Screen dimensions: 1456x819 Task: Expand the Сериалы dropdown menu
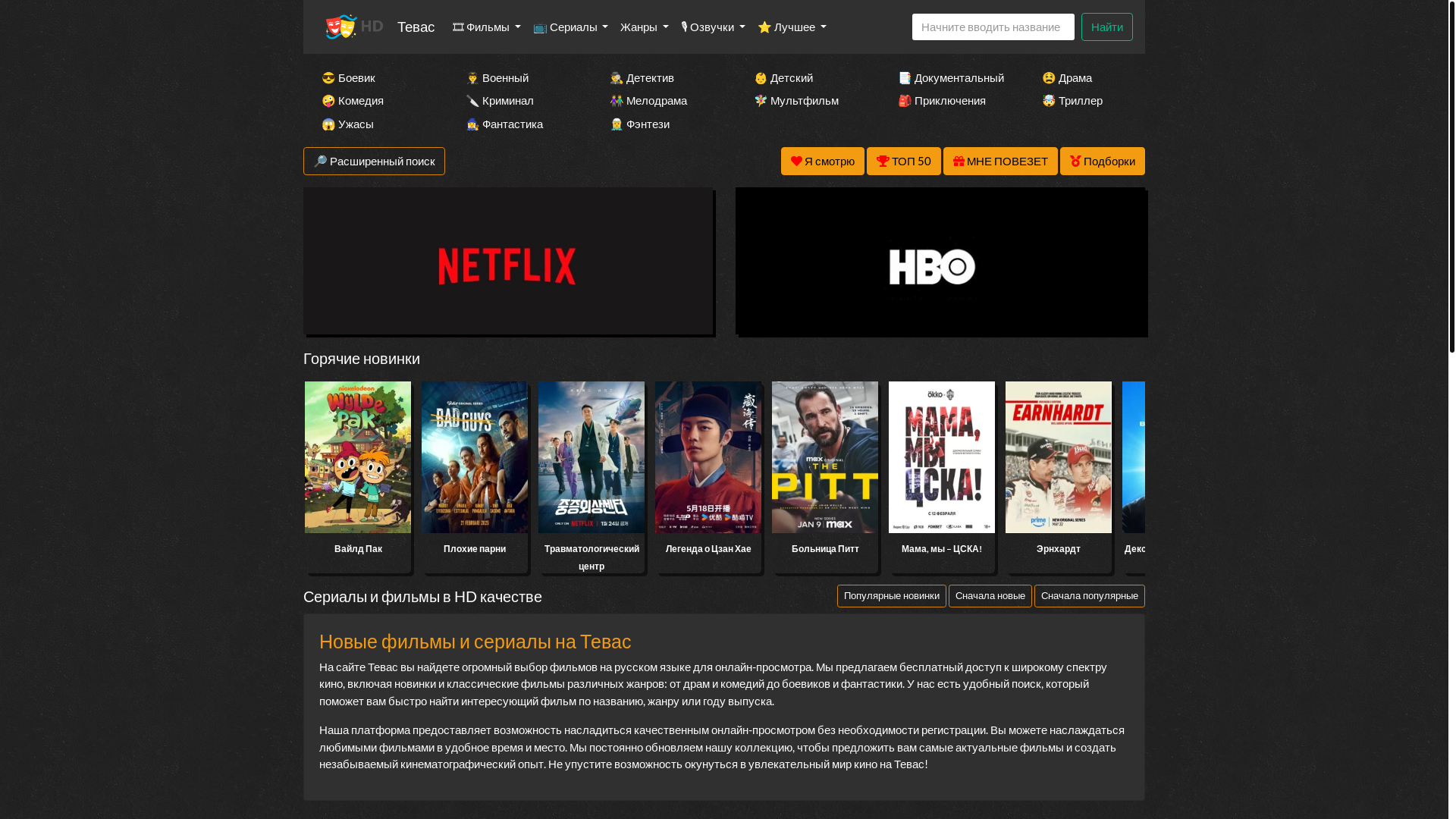[570, 27]
